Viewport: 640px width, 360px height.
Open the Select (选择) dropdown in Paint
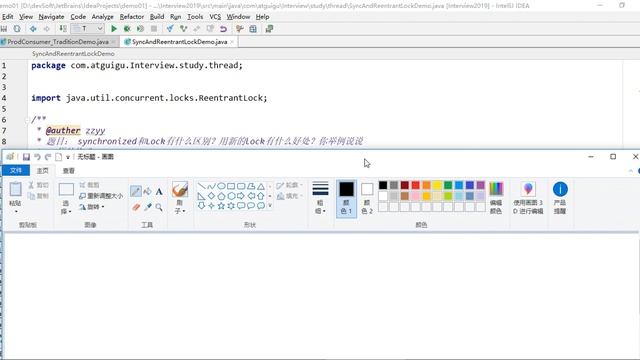point(66,207)
